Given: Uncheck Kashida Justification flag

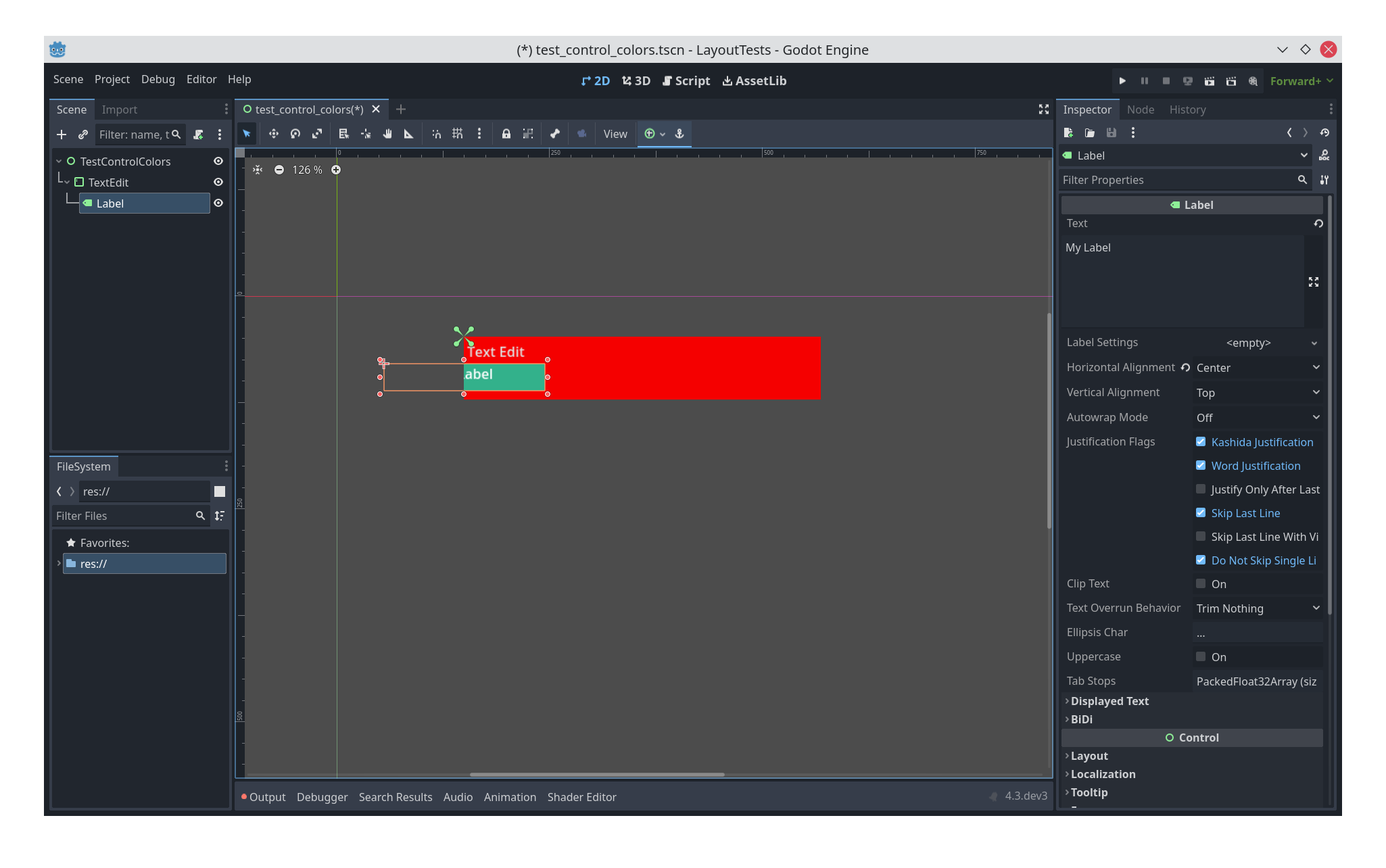Looking at the screenshot, I should (x=1201, y=441).
